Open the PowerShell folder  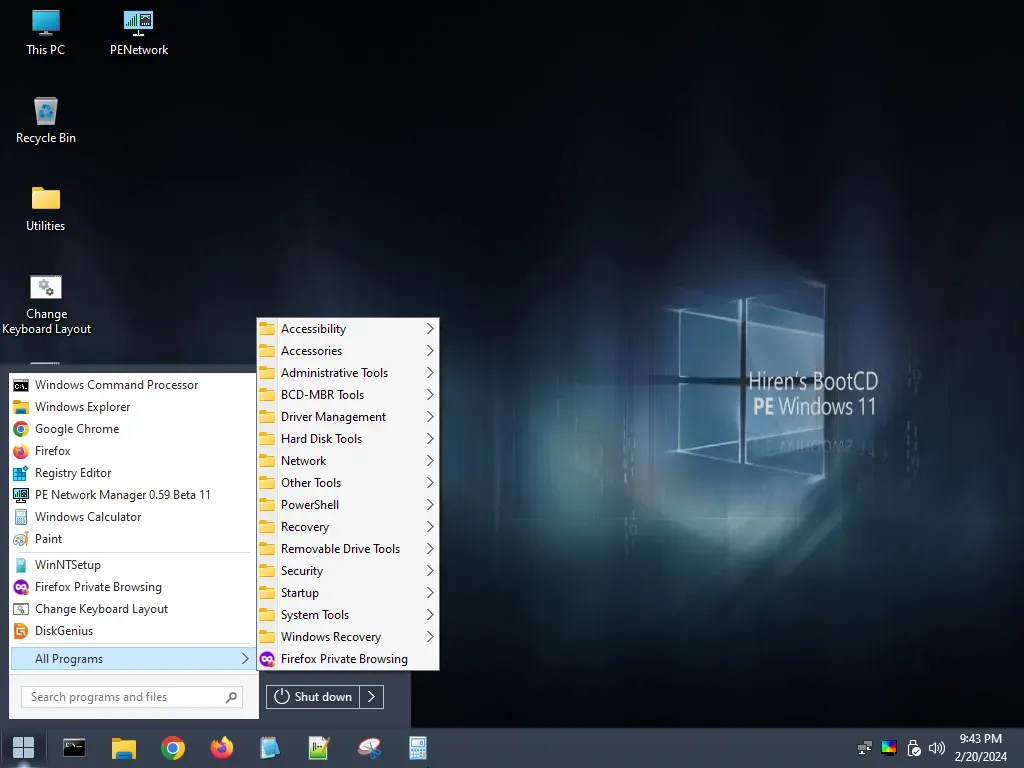(x=348, y=505)
